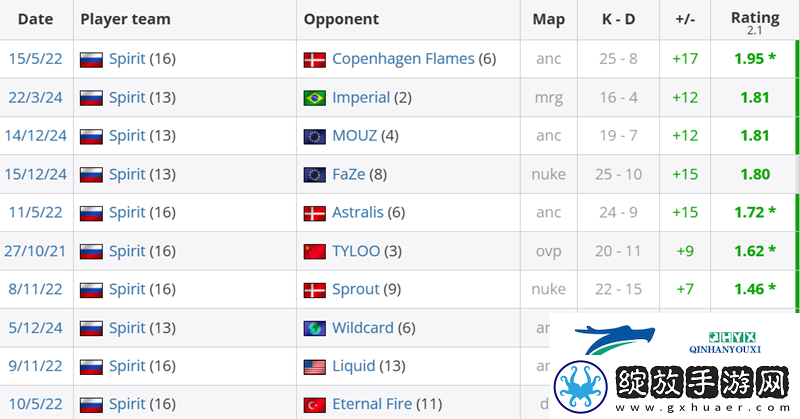Click the Denmark flag beside Copenhagen Flames
This screenshot has width=800, height=419.
coord(314,60)
